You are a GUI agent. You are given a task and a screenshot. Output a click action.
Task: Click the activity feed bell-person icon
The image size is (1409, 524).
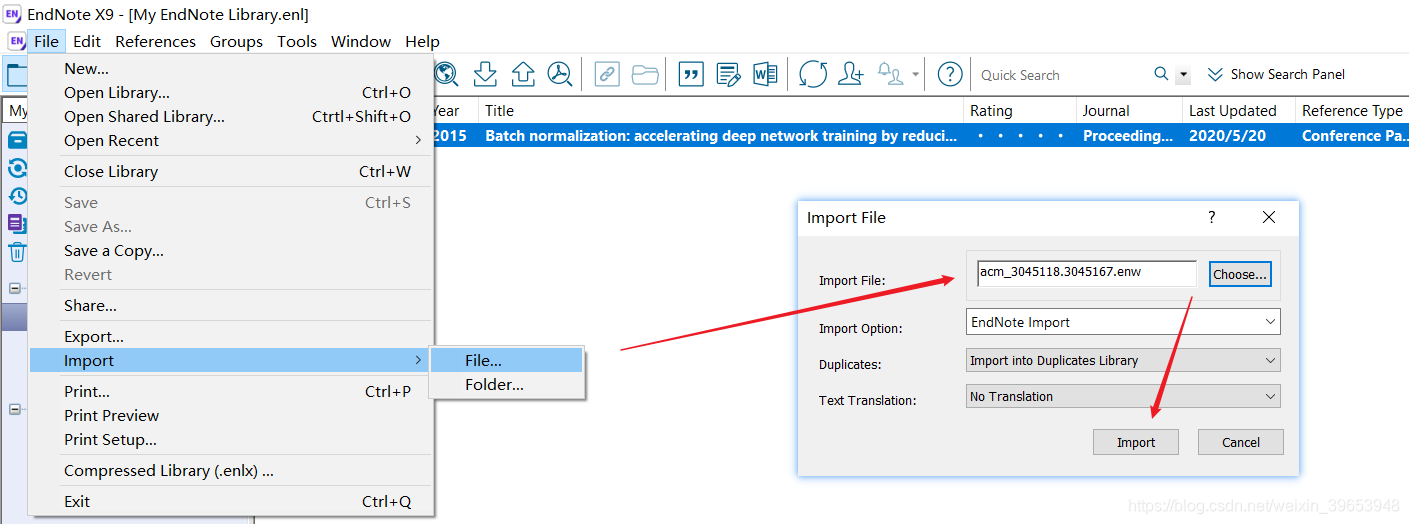point(890,74)
